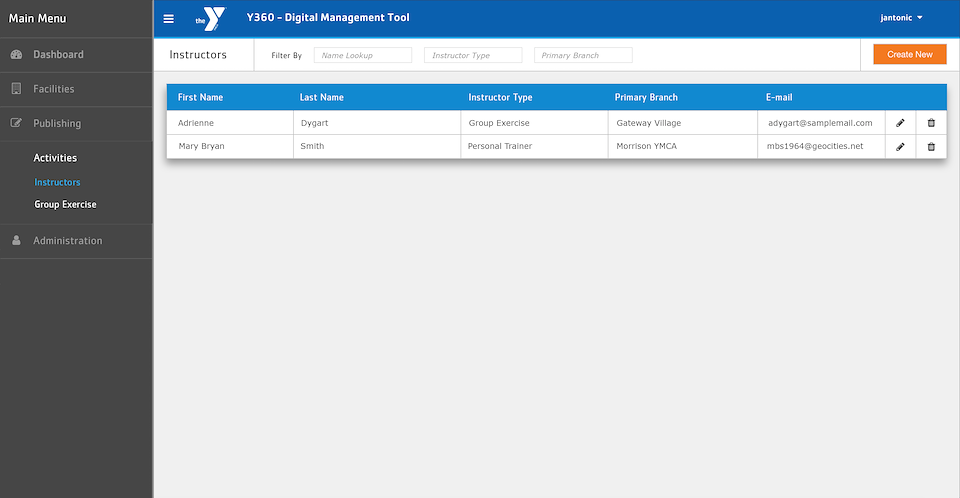This screenshot has height=498, width=960.
Task: Click the Facilities building icon
Action: coord(17,89)
